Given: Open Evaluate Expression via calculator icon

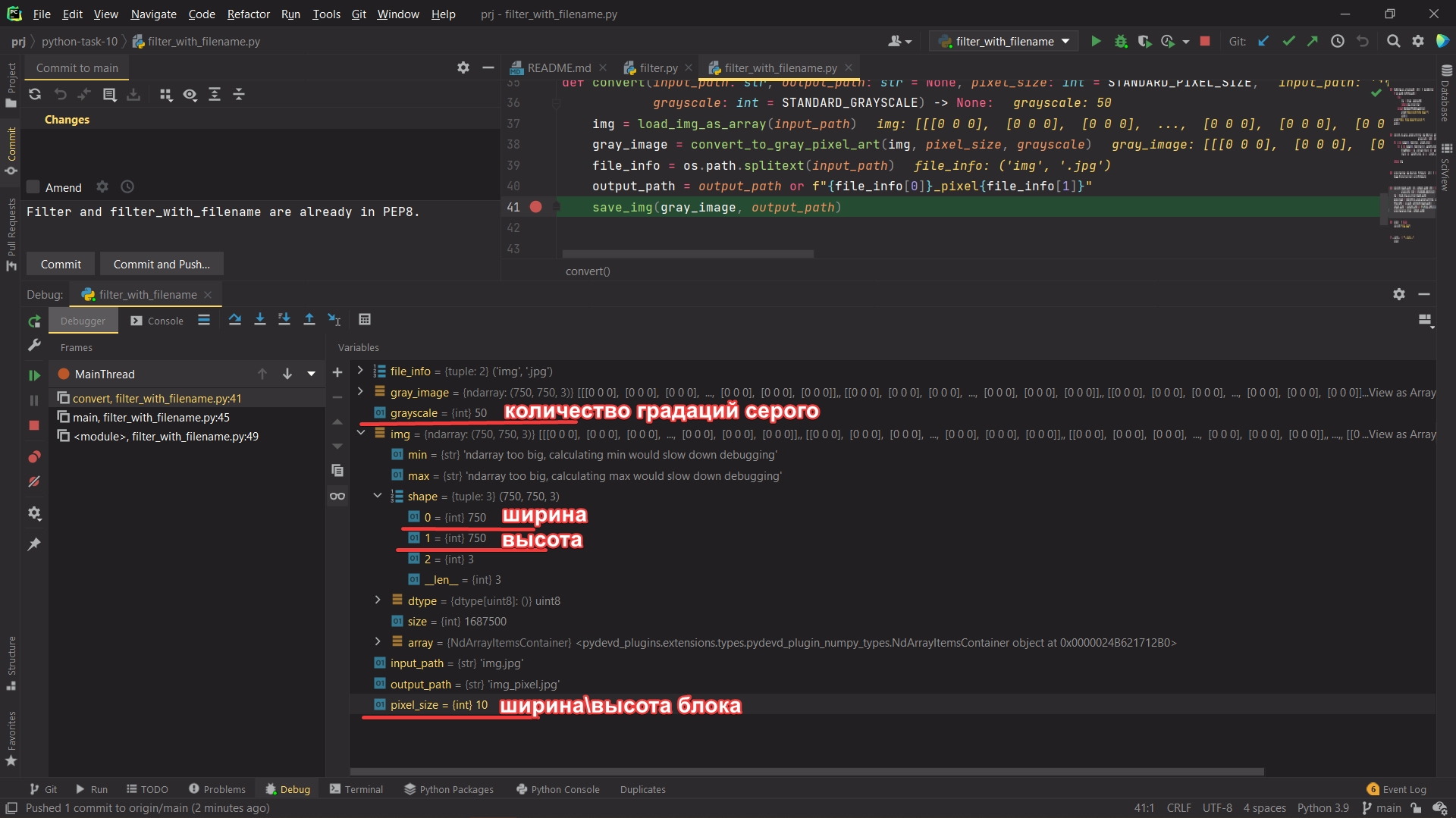Looking at the screenshot, I should [x=365, y=319].
